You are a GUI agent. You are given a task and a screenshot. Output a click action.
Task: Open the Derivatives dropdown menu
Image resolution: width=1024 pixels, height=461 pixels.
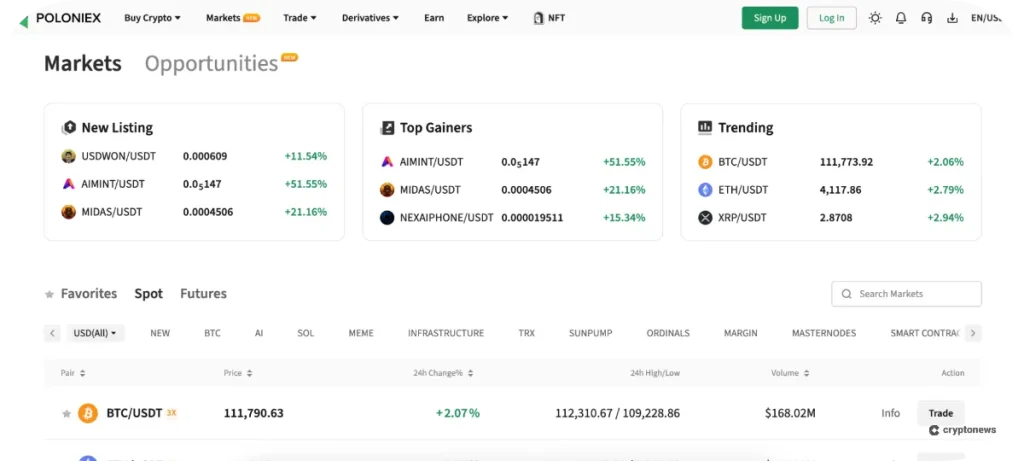(x=370, y=18)
